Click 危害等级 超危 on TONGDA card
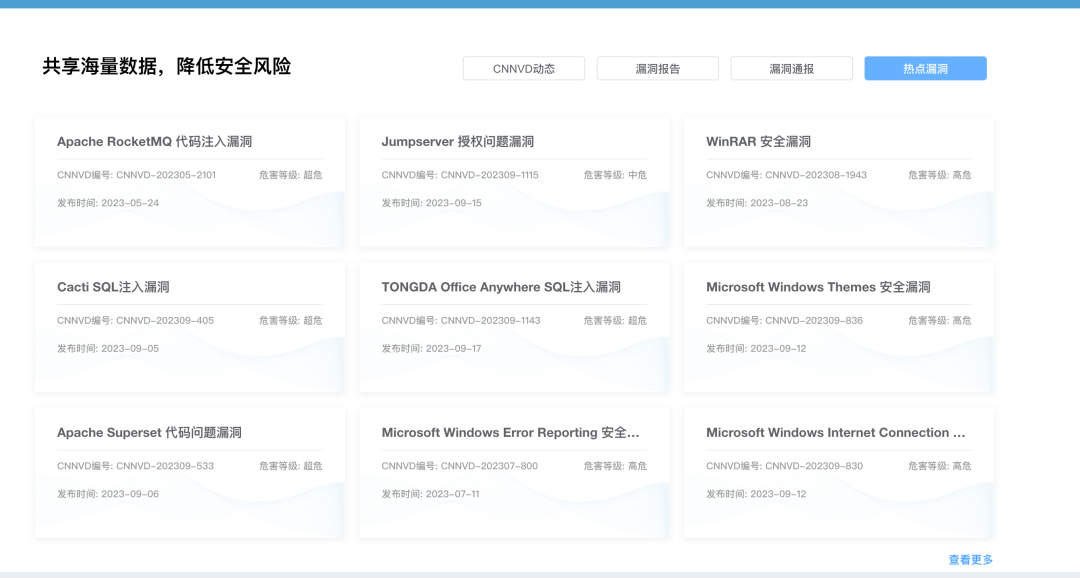 tap(615, 320)
